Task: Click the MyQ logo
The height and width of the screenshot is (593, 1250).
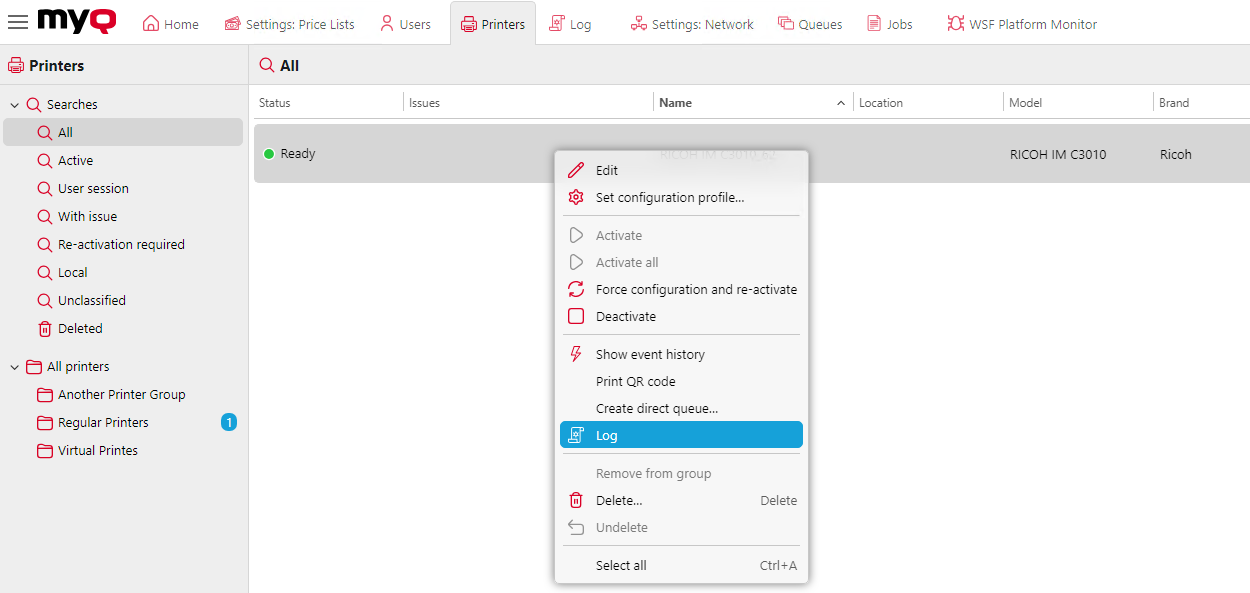Action: tap(76, 21)
